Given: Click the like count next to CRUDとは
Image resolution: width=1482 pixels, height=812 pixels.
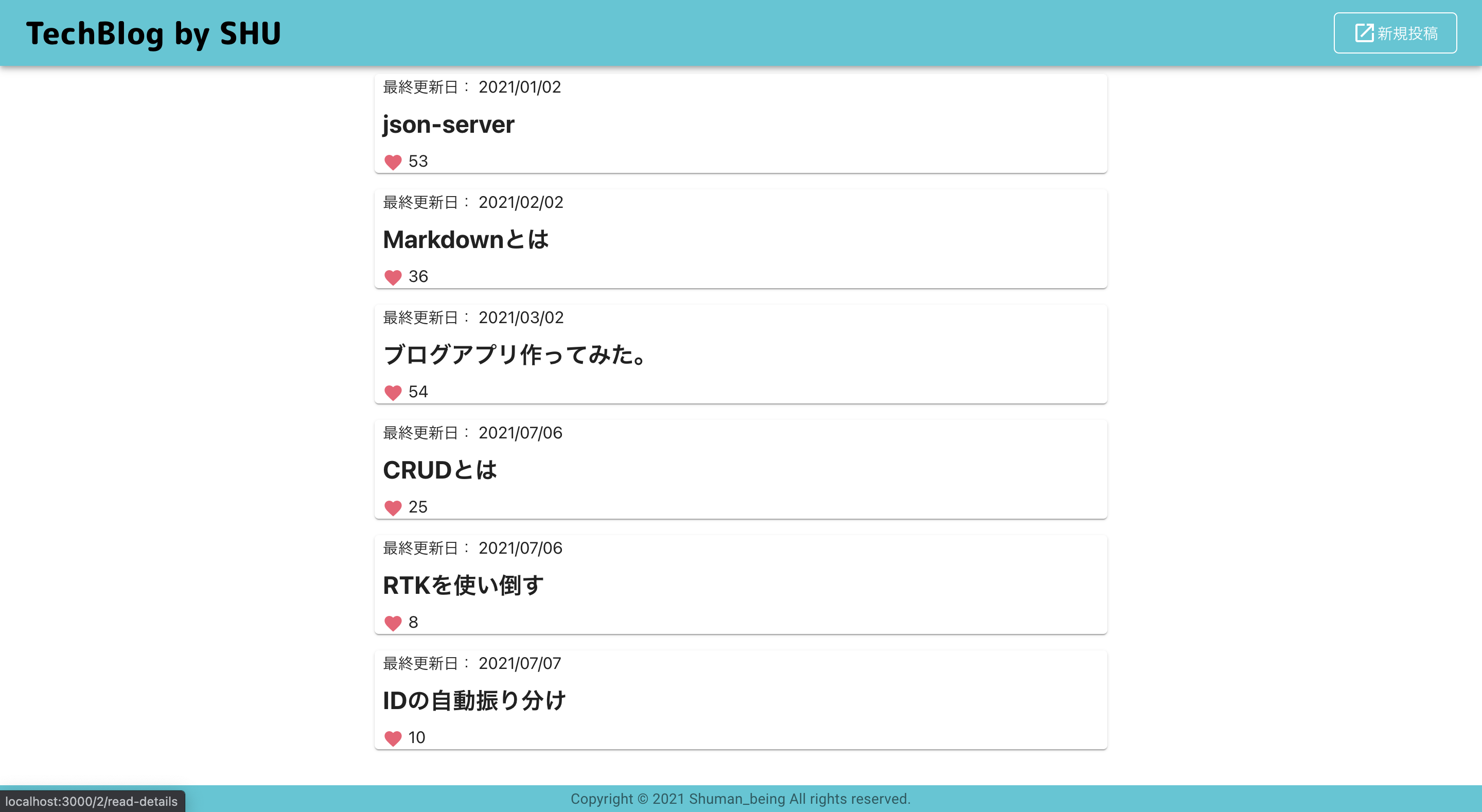Looking at the screenshot, I should pos(418,507).
